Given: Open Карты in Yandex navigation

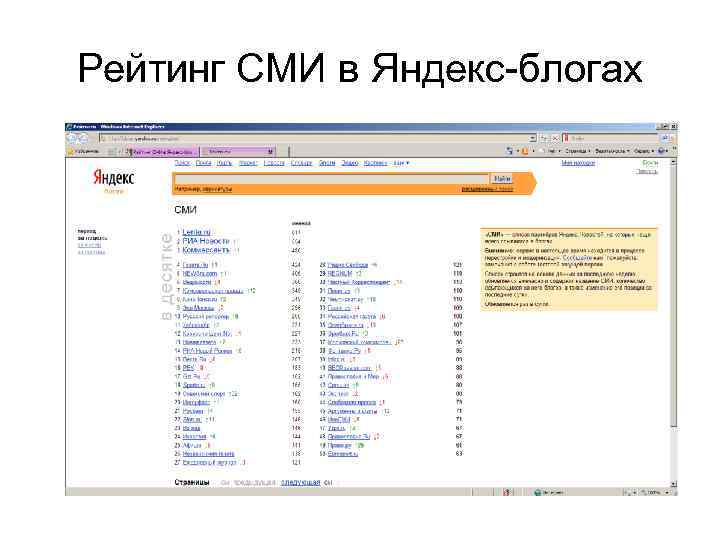Looking at the screenshot, I should [x=224, y=163].
